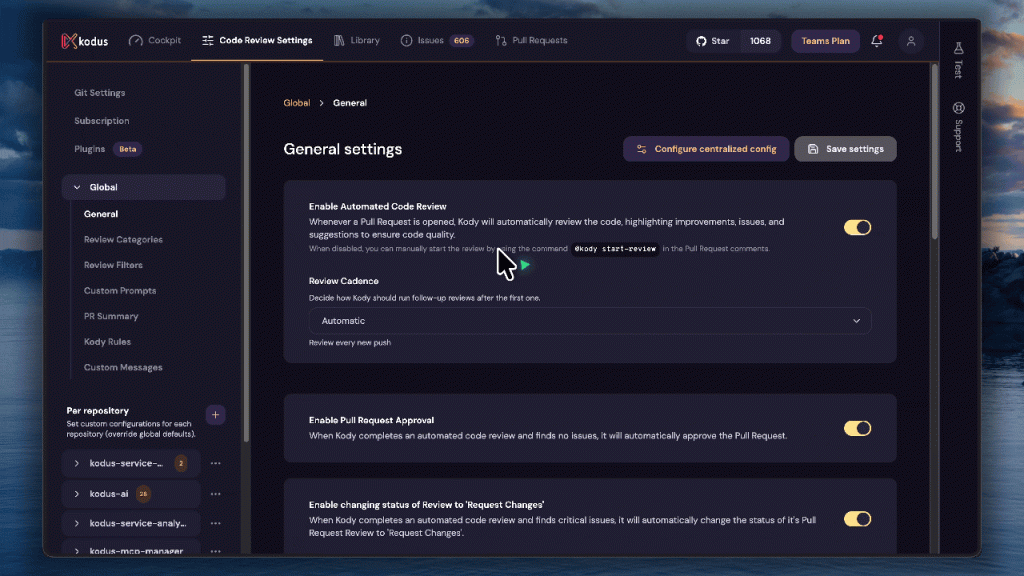Screen dimensions: 1024x576
Task: Open the Review Cadence Automatic dropdown
Action: point(590,321)
